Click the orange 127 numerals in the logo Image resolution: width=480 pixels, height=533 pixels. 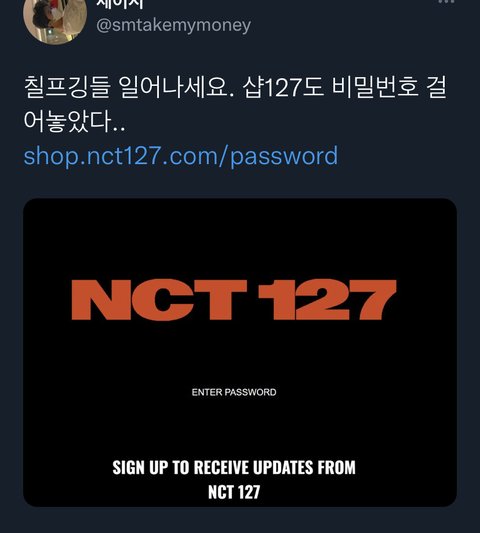point(327,300)
